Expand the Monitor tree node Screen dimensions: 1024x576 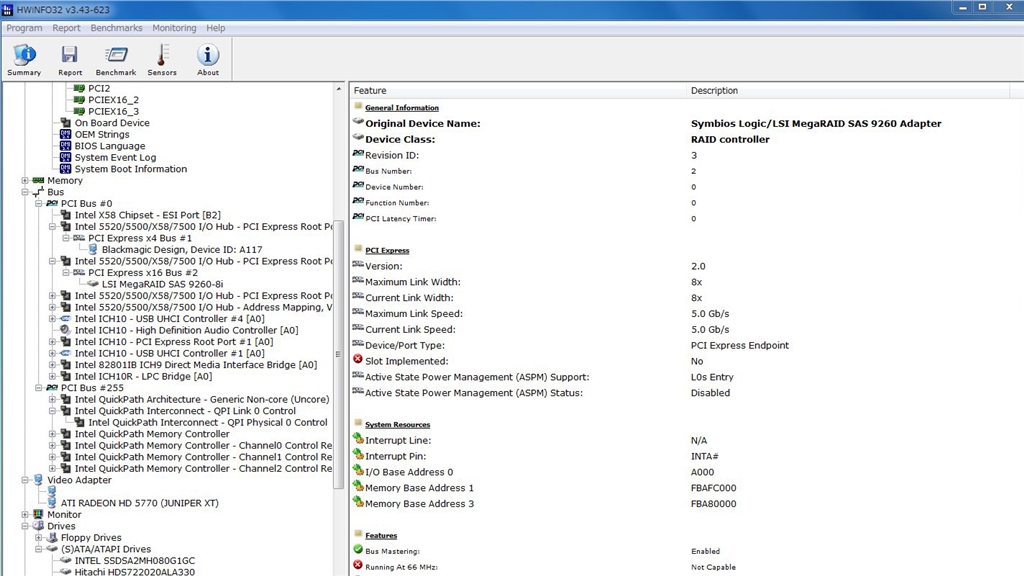[x=25, y=515]
